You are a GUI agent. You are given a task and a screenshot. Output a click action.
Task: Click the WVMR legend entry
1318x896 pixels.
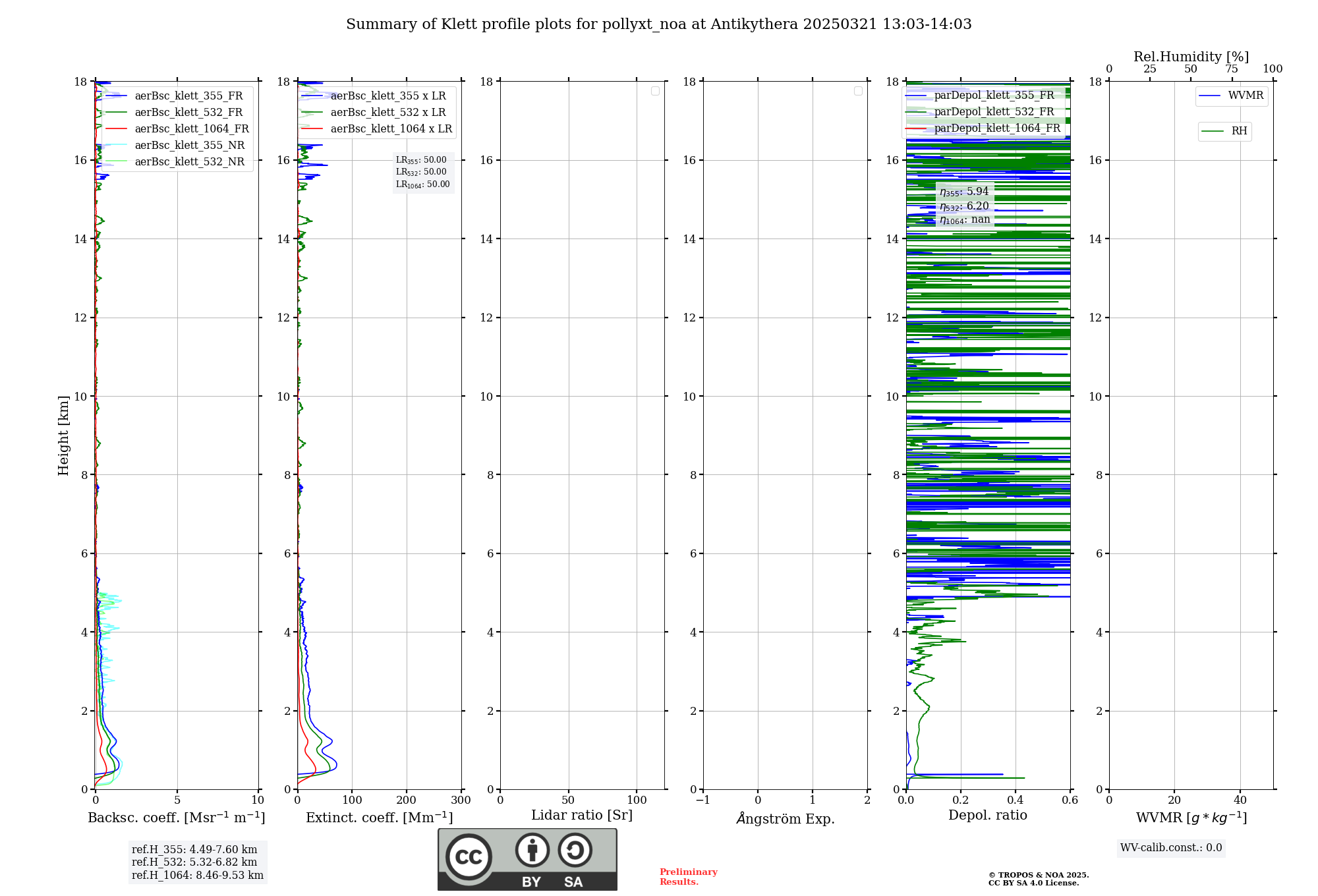coord(1232,96)
